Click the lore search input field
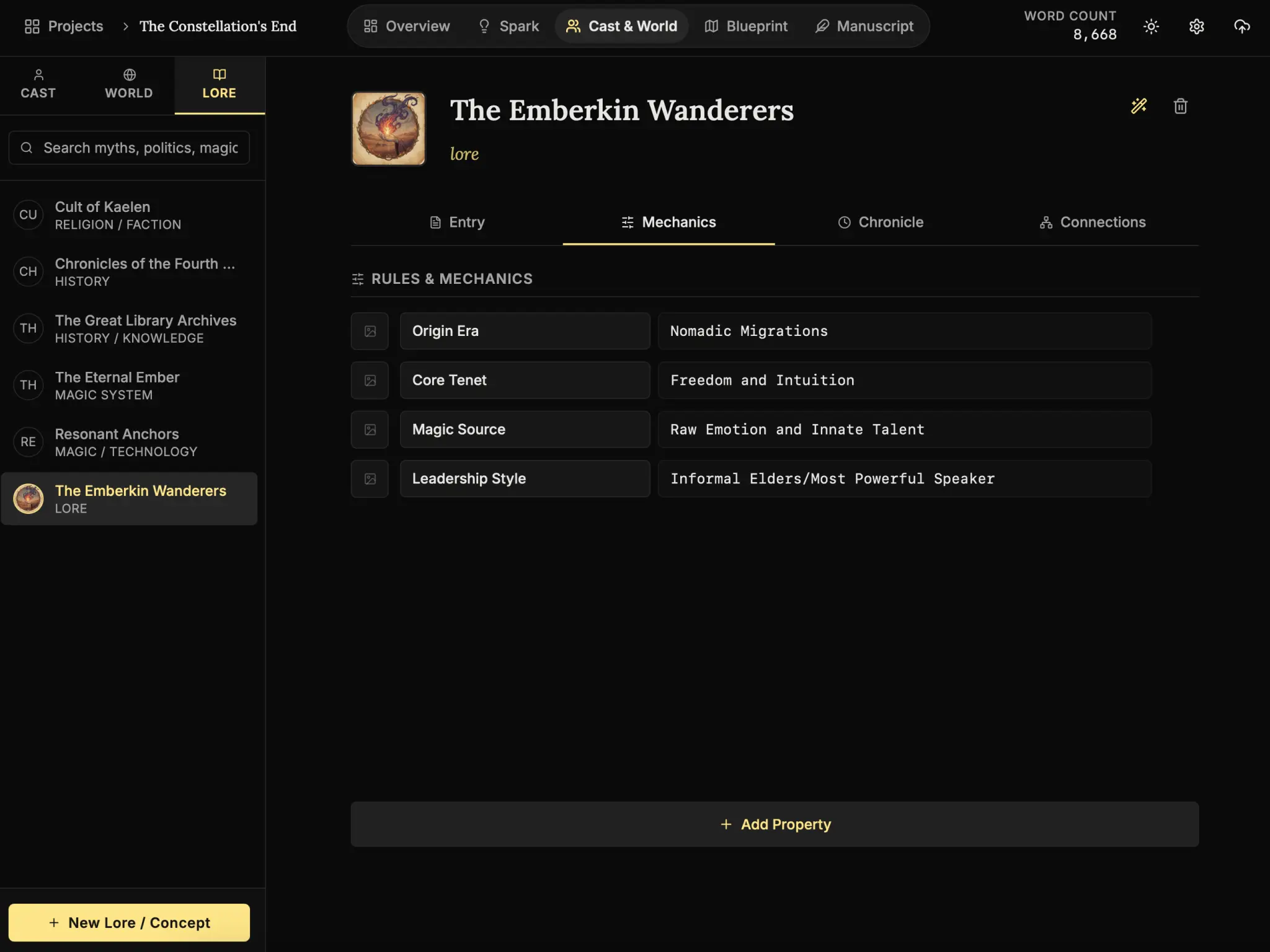This screenshot has width=1270, height=952. coord(140,148)
